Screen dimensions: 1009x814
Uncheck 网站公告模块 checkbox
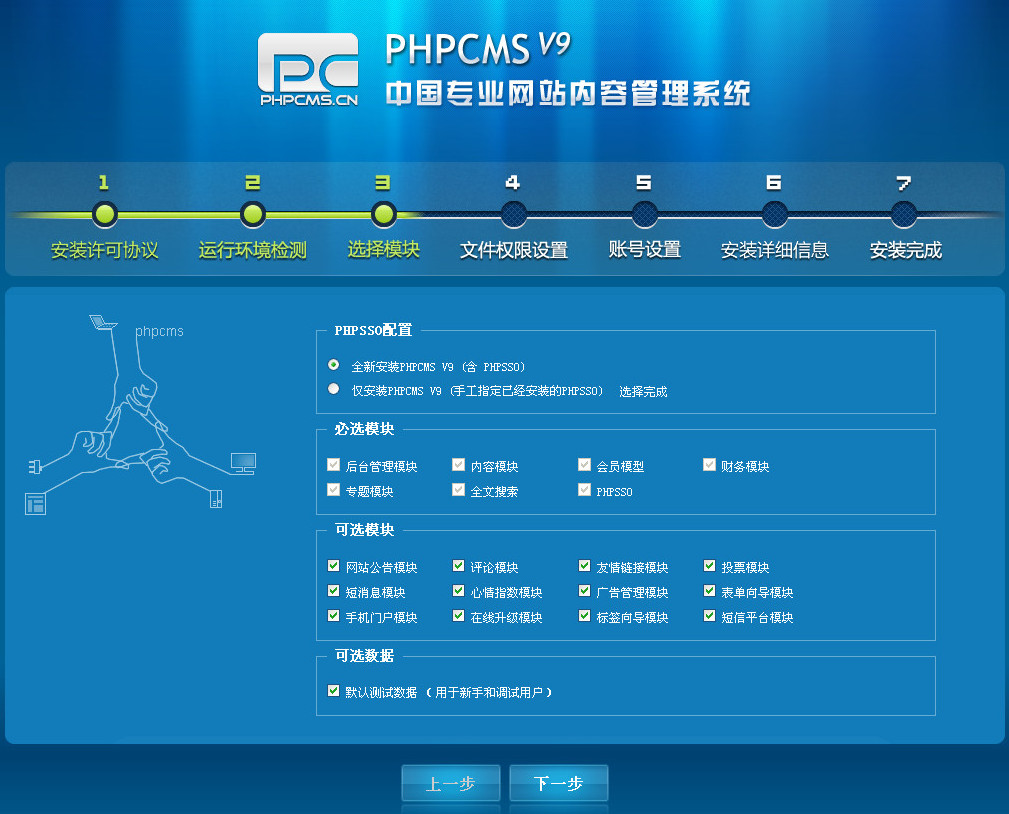[x=333, y=566]
